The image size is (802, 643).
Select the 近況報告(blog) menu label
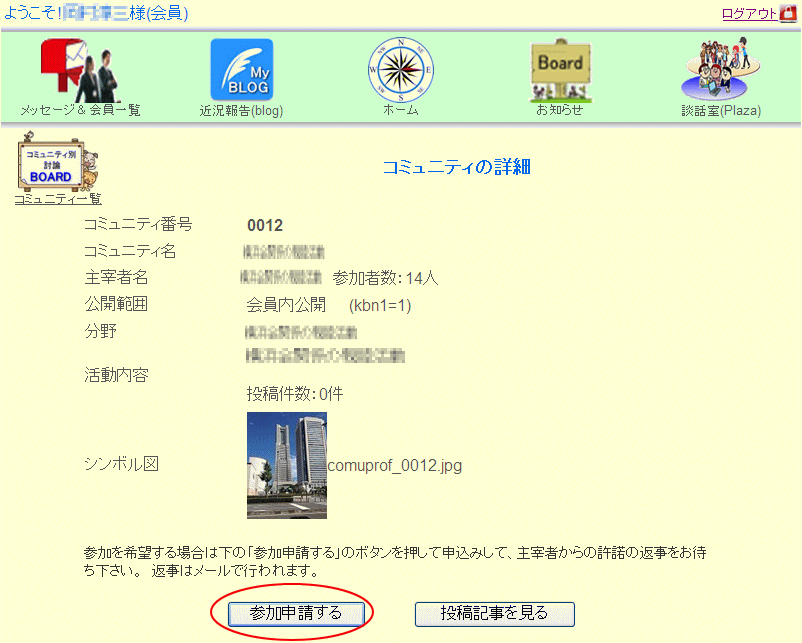click(x=241, y=111)
